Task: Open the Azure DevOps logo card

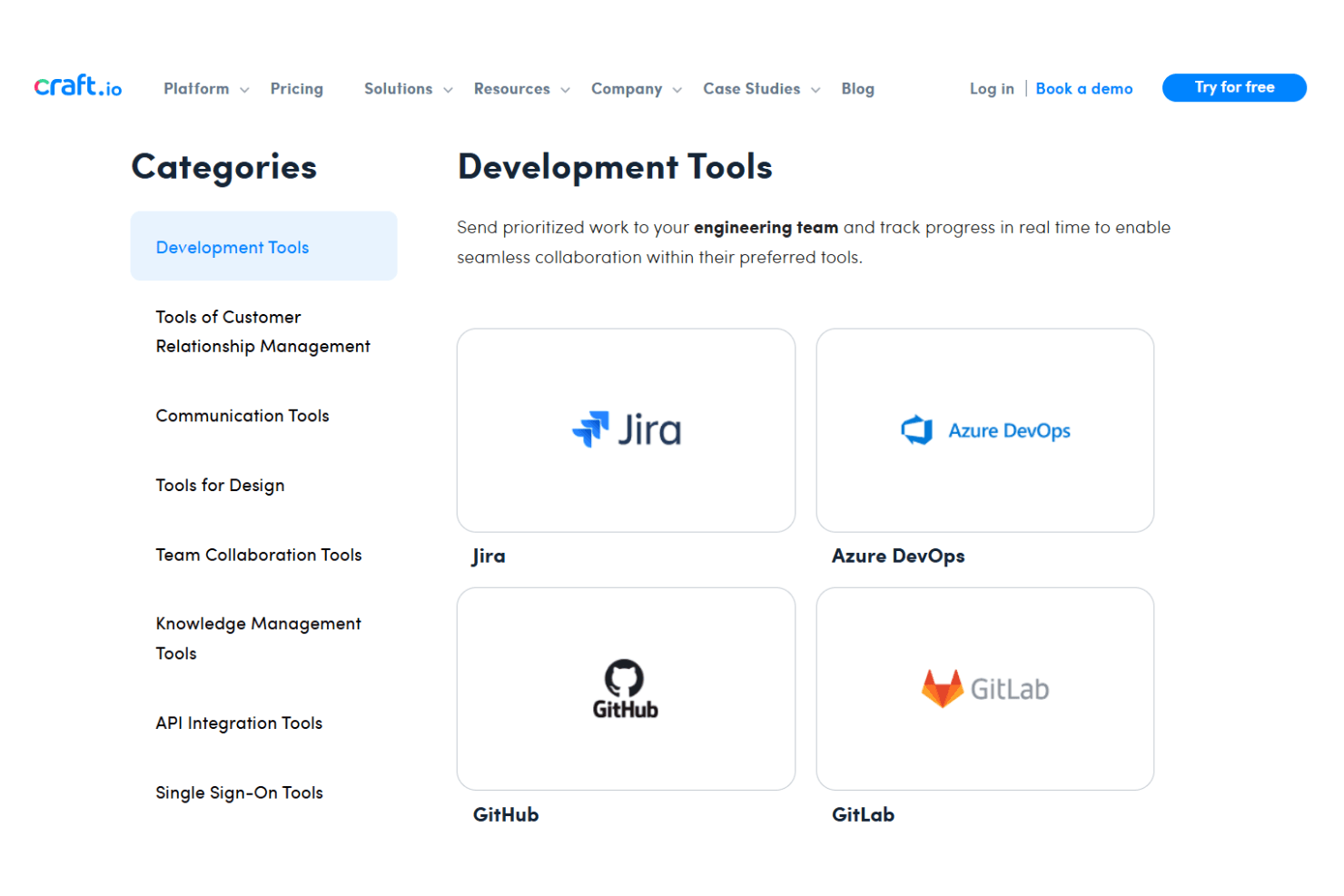Action: pos(985,430)
